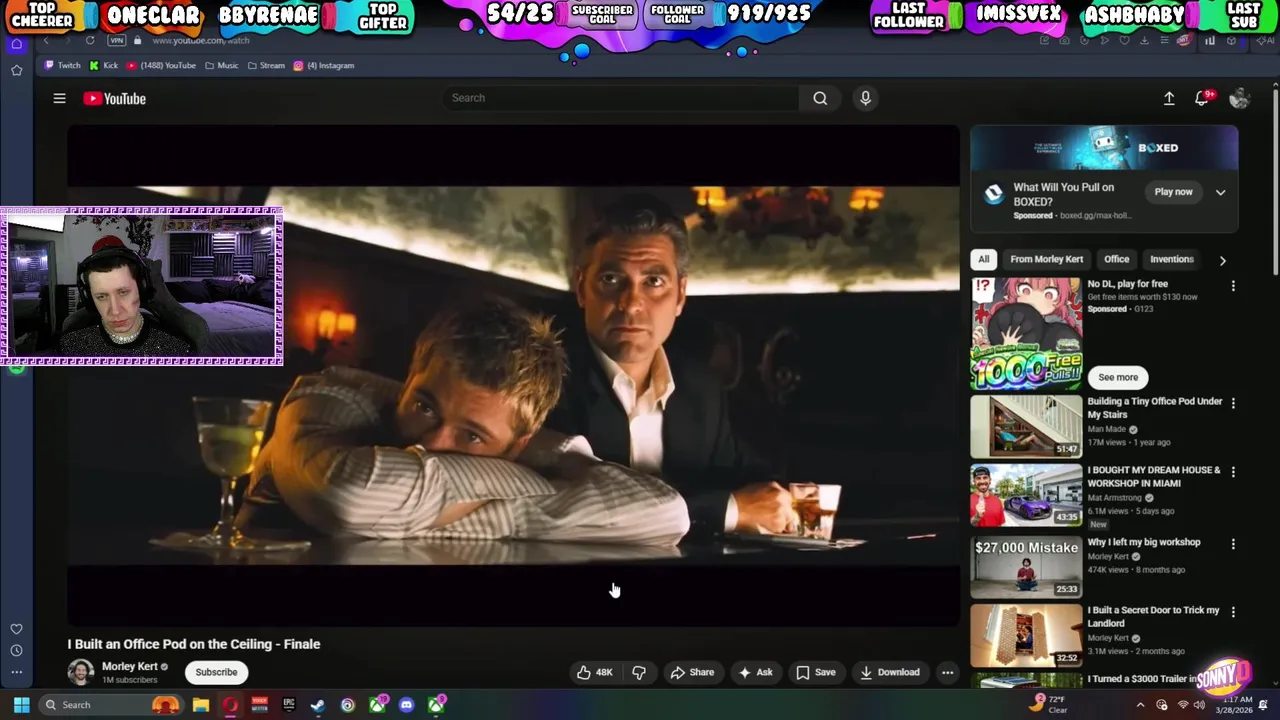Click See more on sponsored game ad

[1118, 377]
